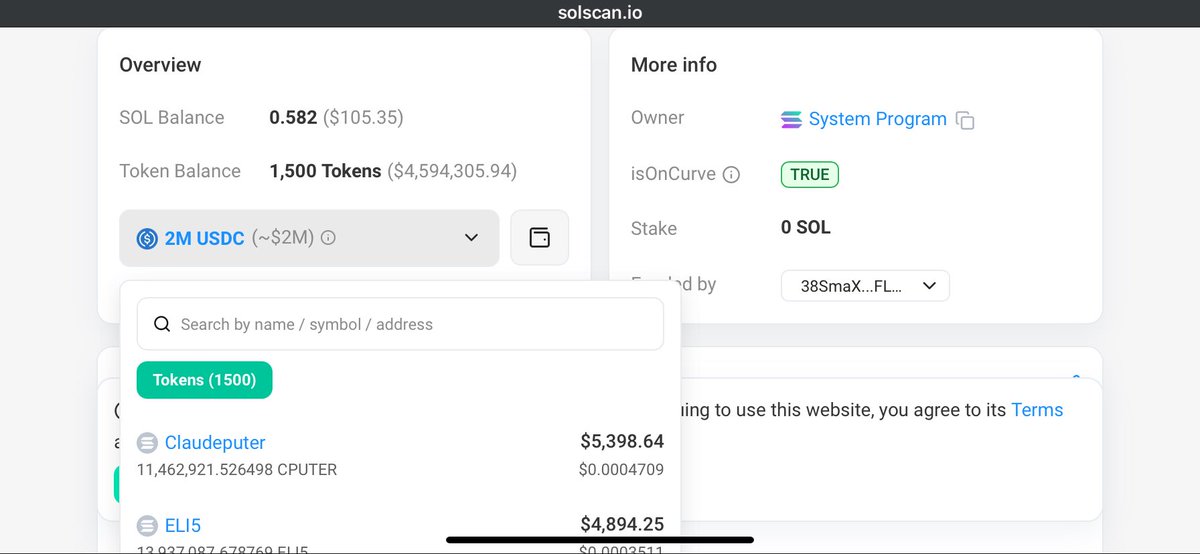This screenshot has height=554, width=1200.
Task: Click the Overview heading
Action: coord(160,65)
